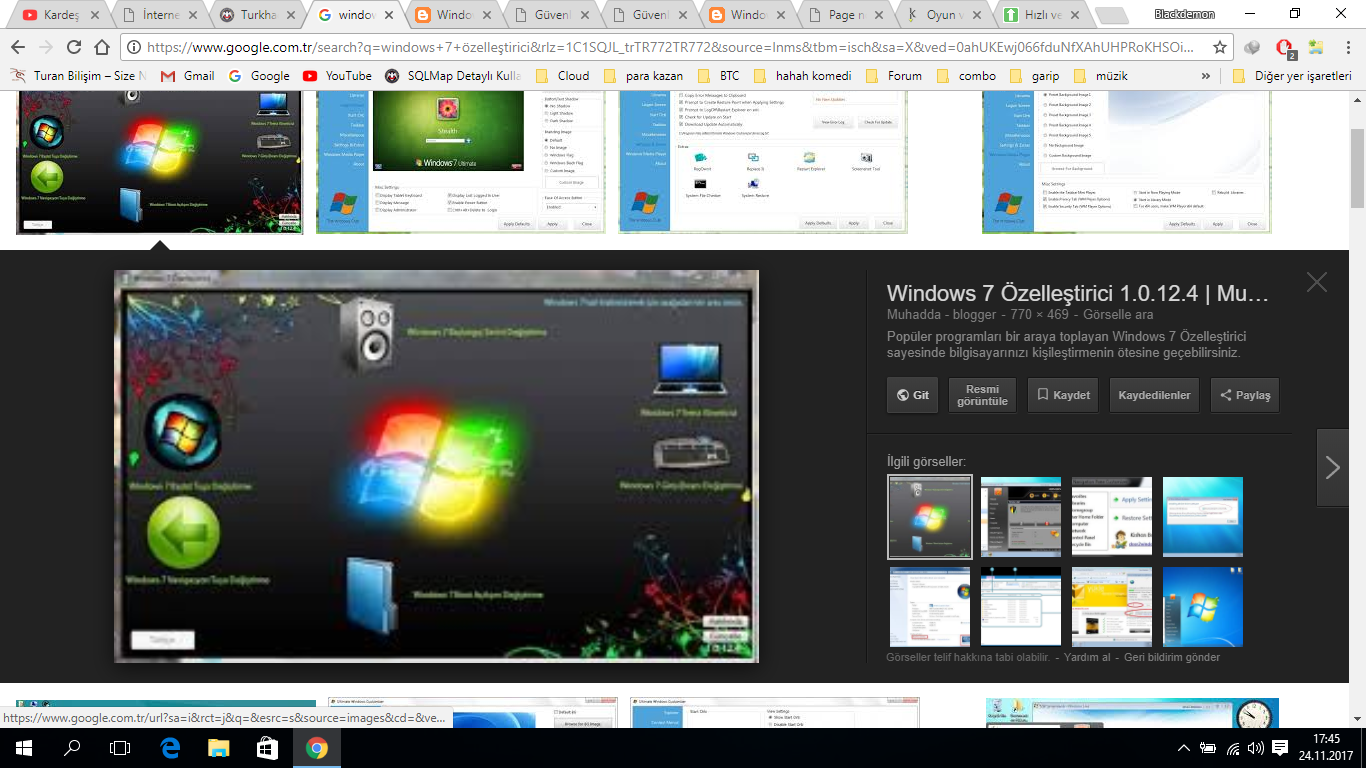Open the "Diğer yer işaretleri" folder
This screenshot has width=1366, height=768.
pyautogui.click(x=1292, y=76)
